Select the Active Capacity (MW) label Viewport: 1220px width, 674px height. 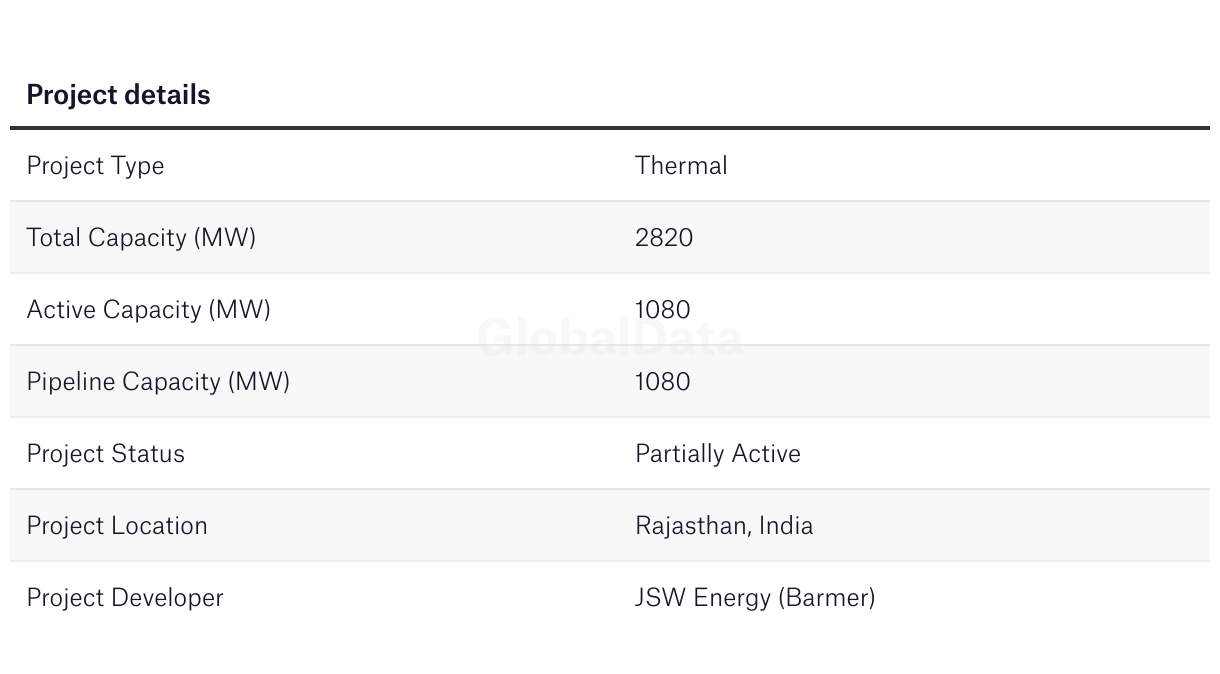(148, 310)
